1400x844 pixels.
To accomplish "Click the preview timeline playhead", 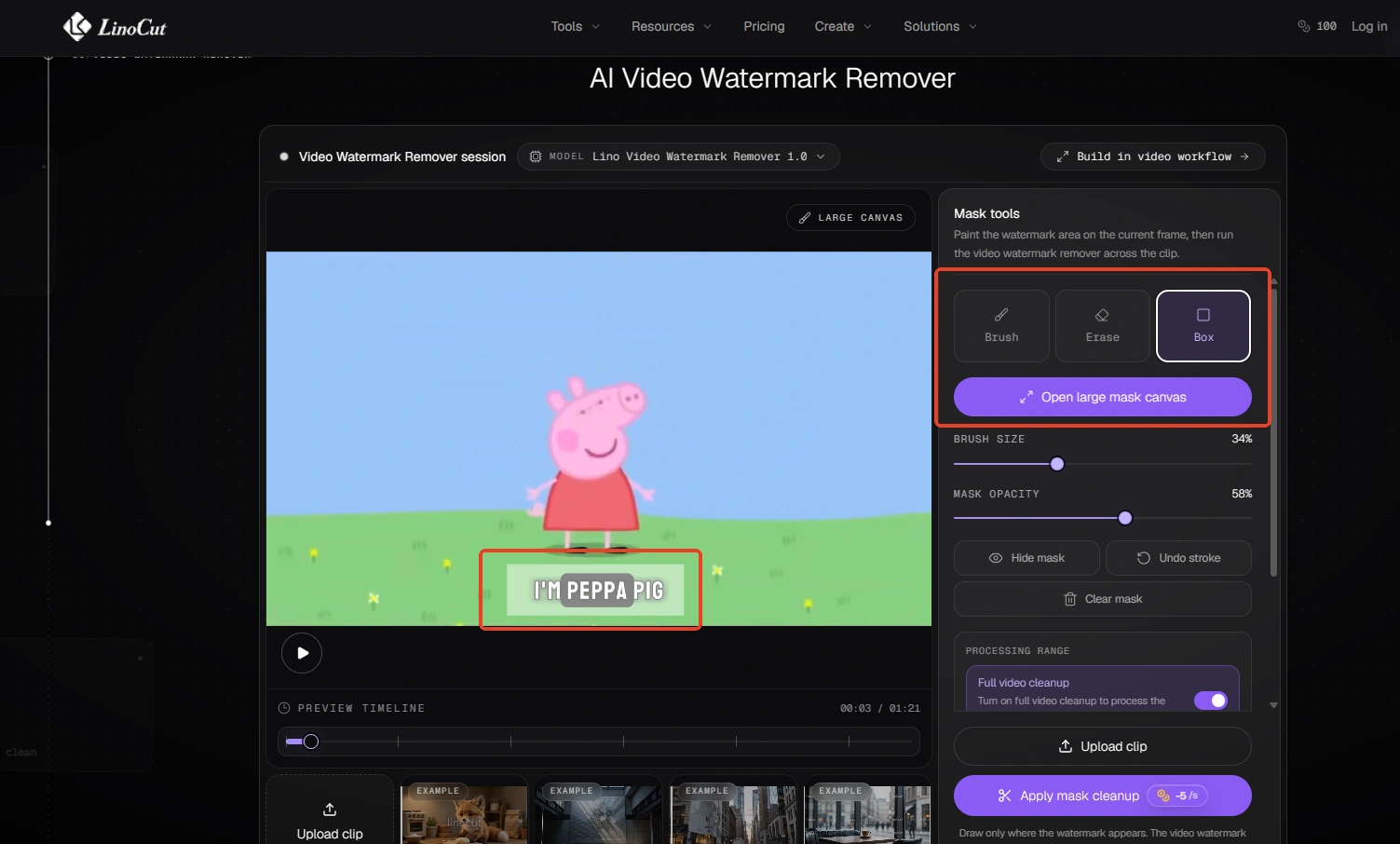I will pos(311,742).
